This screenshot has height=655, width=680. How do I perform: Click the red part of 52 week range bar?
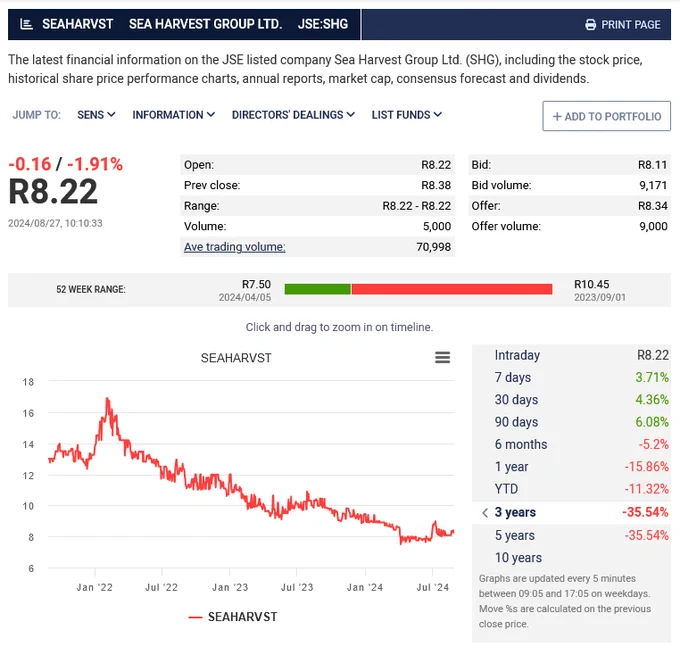(452, 289)
